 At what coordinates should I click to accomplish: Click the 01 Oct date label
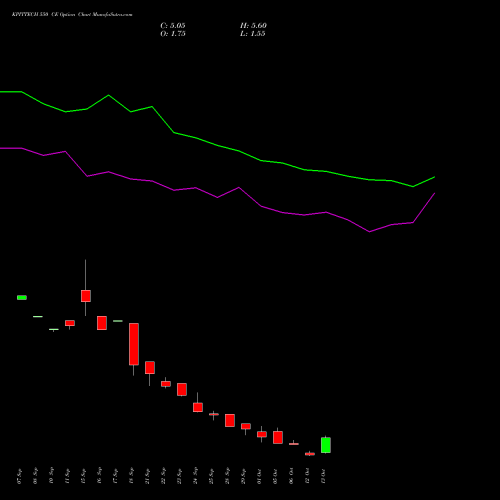[x=259, y=476]
